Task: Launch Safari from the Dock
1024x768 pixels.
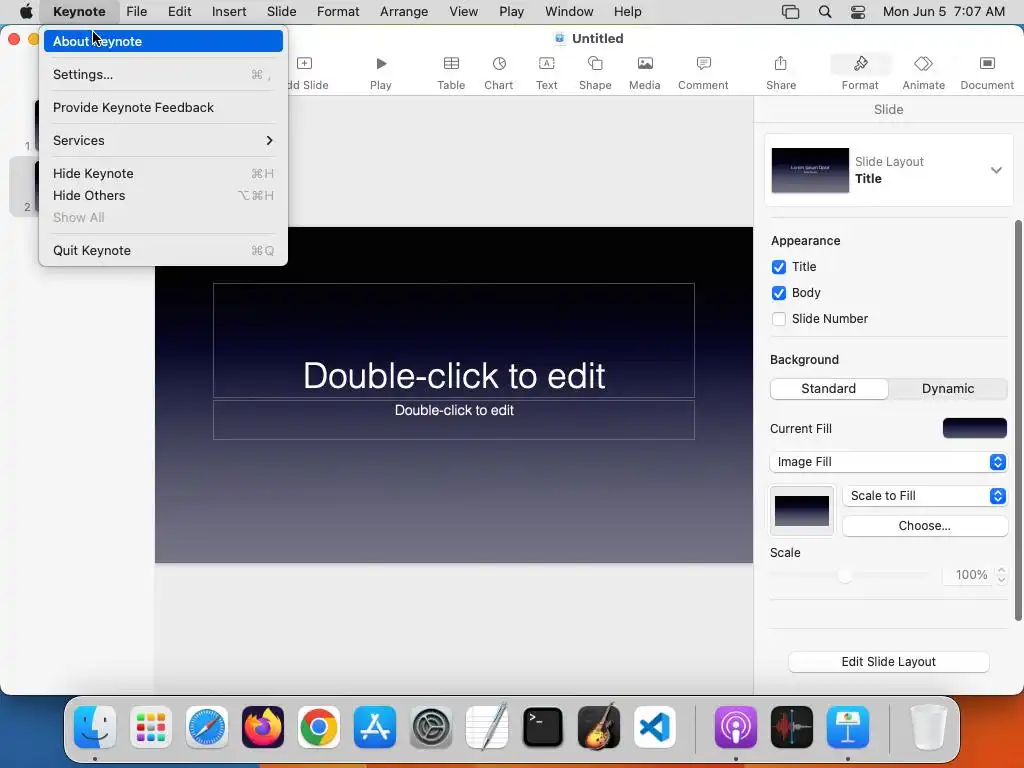Action: pos(207,727)
